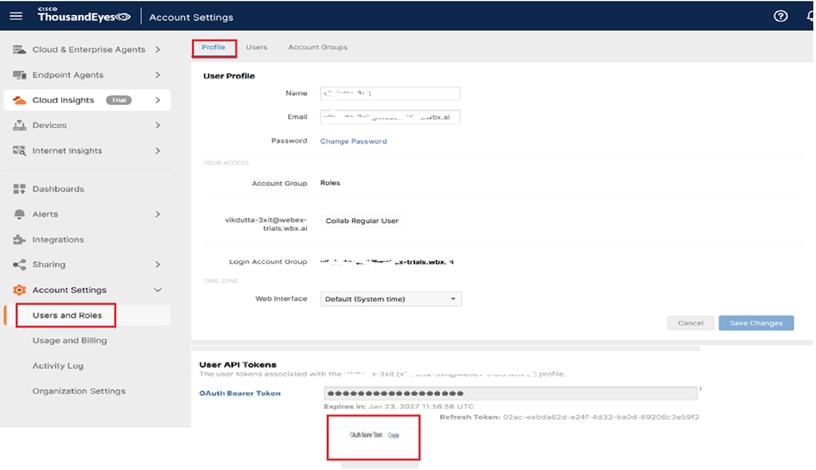
Task: Open the help question mark icon
Action: [780, 16]
